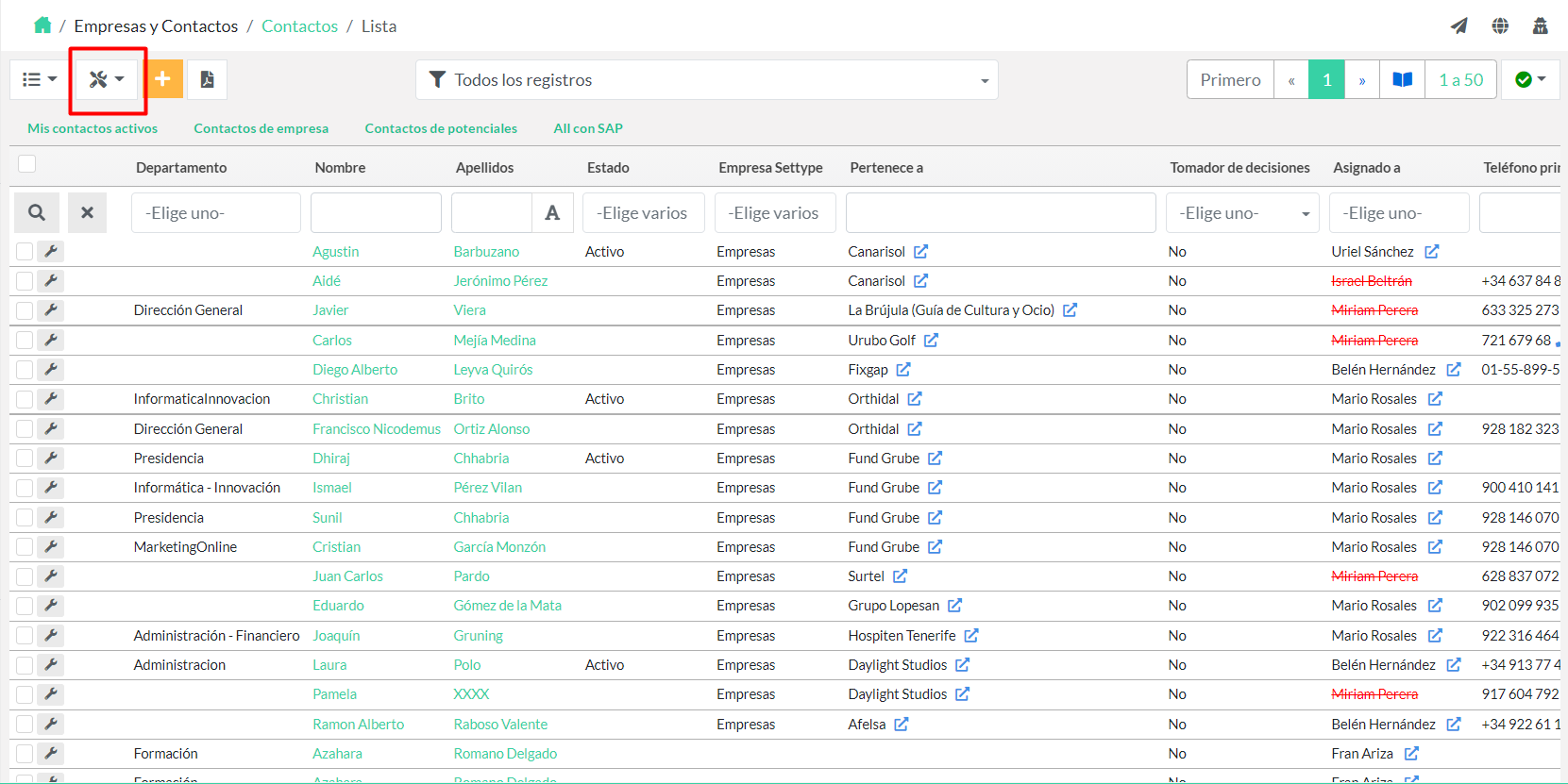This screenshot has height=784, width=1568.
Task: Click the paper plane icon
Action: tap(1459, 25)
